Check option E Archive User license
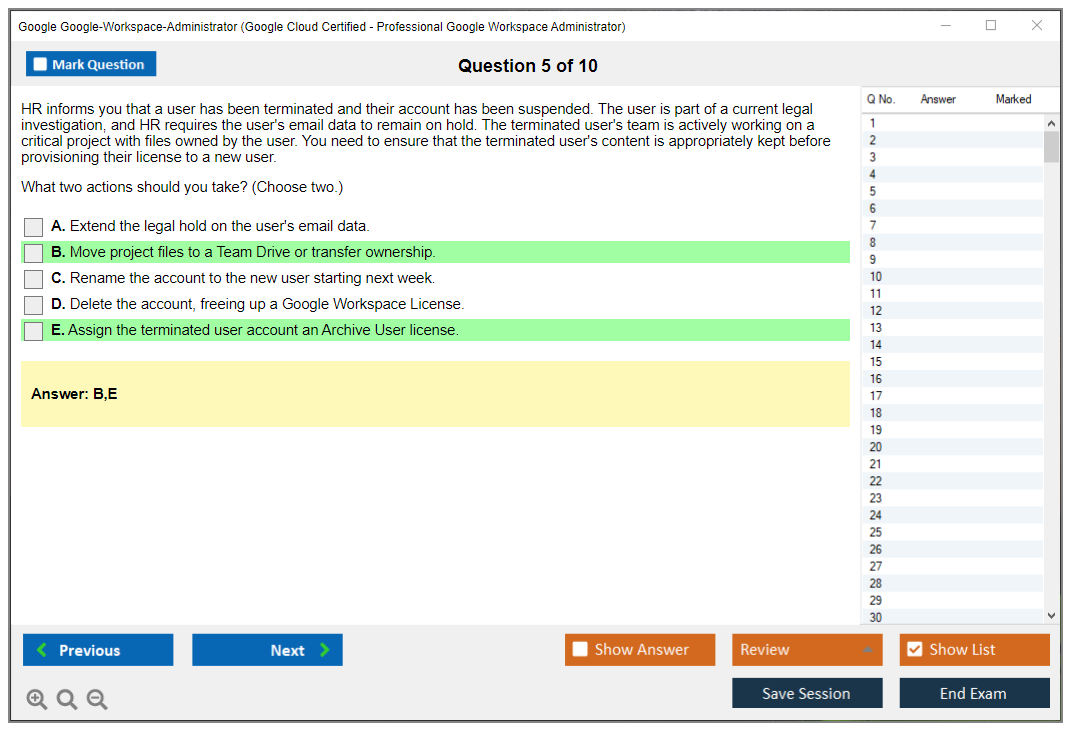Screen dimensions: 1075x735 [34, 331]
